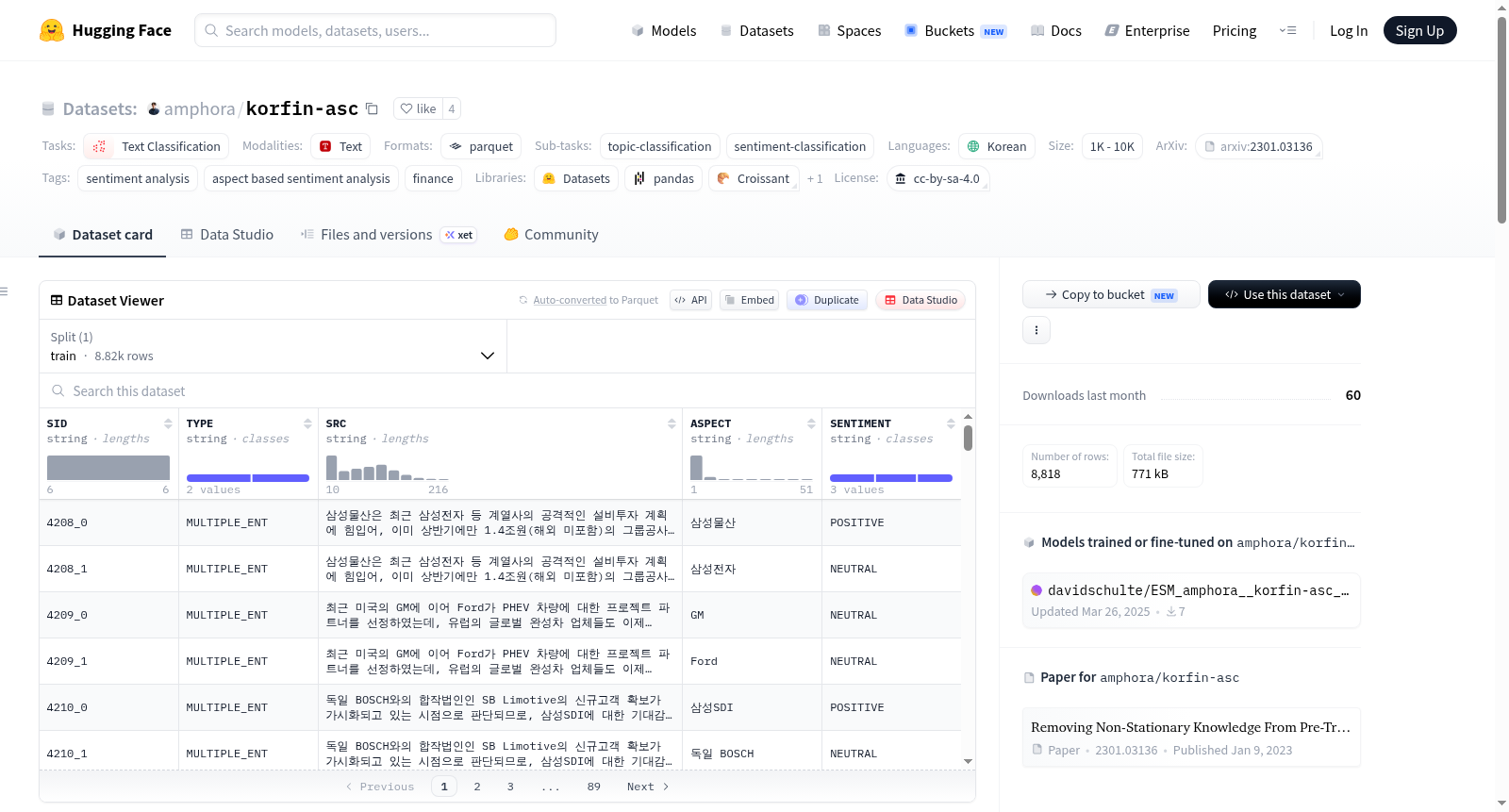The image size is (1509, 812).
Task: Sort the SRC column
Action: pos(672,423)
